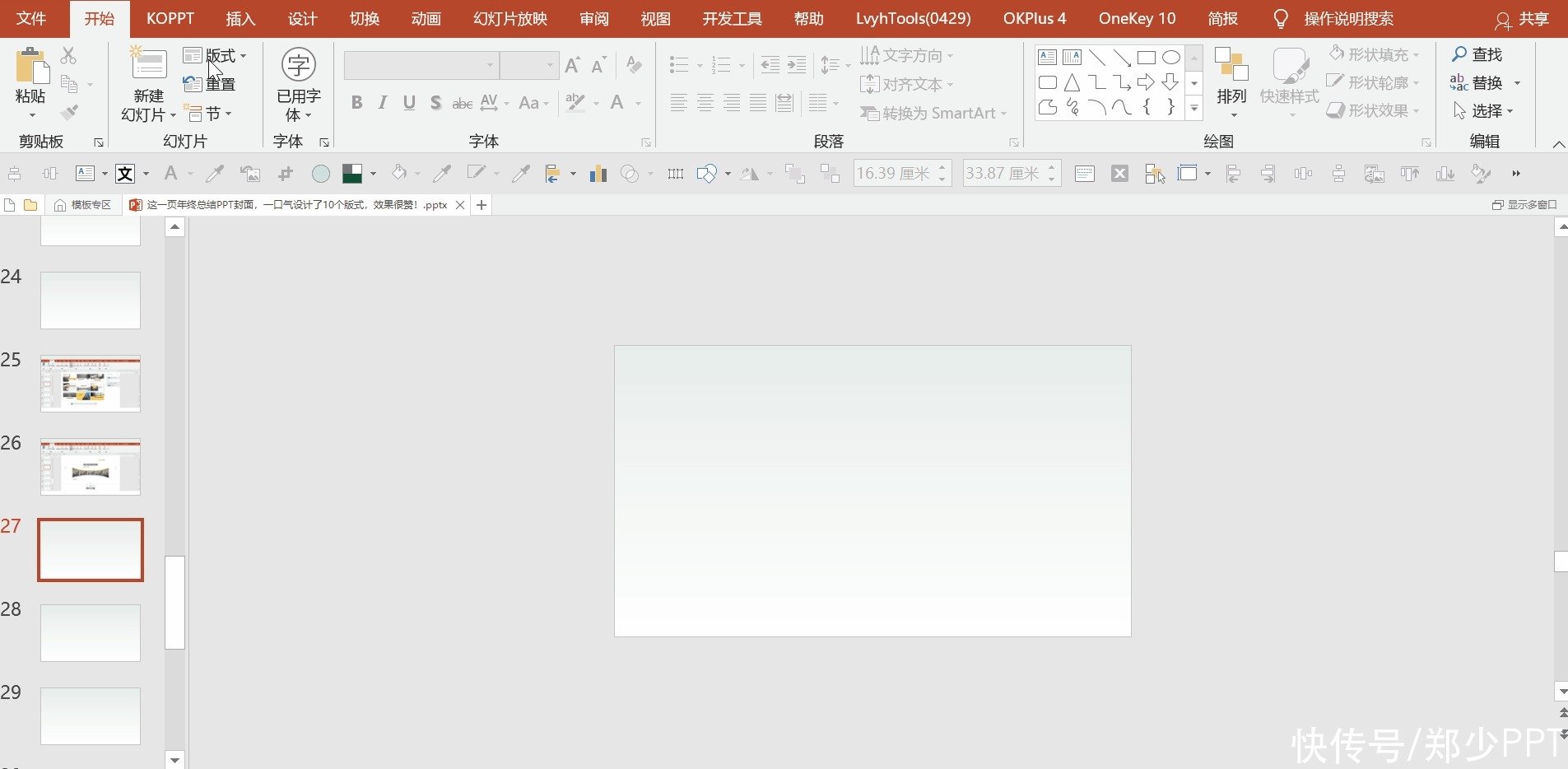Toggle left text alignment
This screenshot has height=769, width=1568.
pyautogui.click(x=678, y=103)
